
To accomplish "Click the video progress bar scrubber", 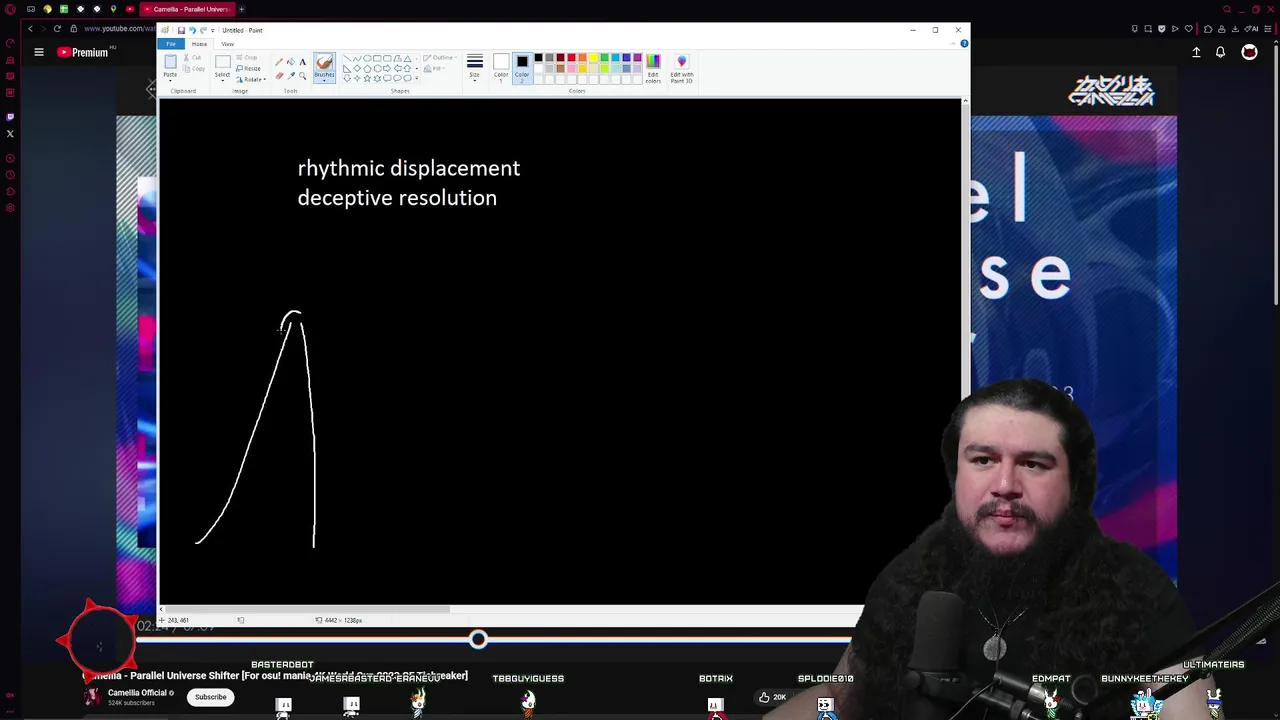I will pos(478,640).
